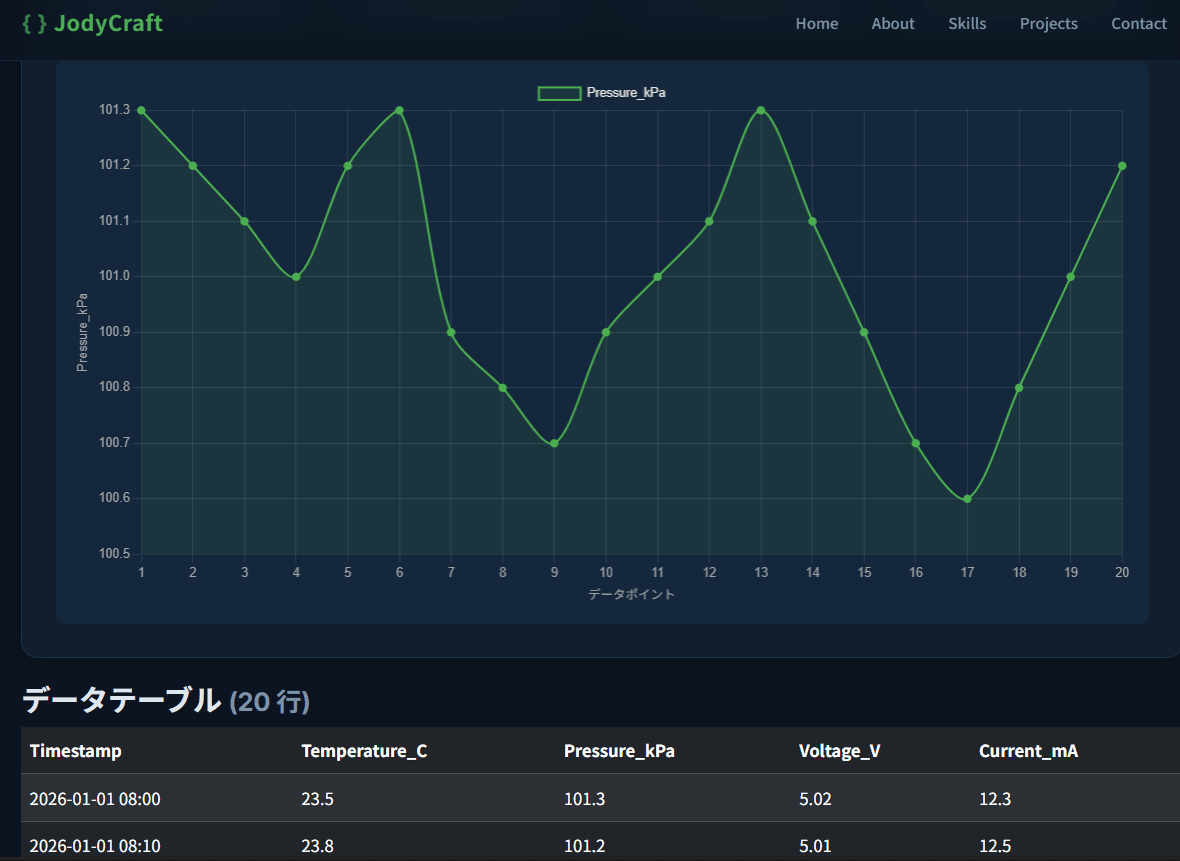Click the chart point at x=11
This screenshot has height=861, width=1180.
[658, 277]
